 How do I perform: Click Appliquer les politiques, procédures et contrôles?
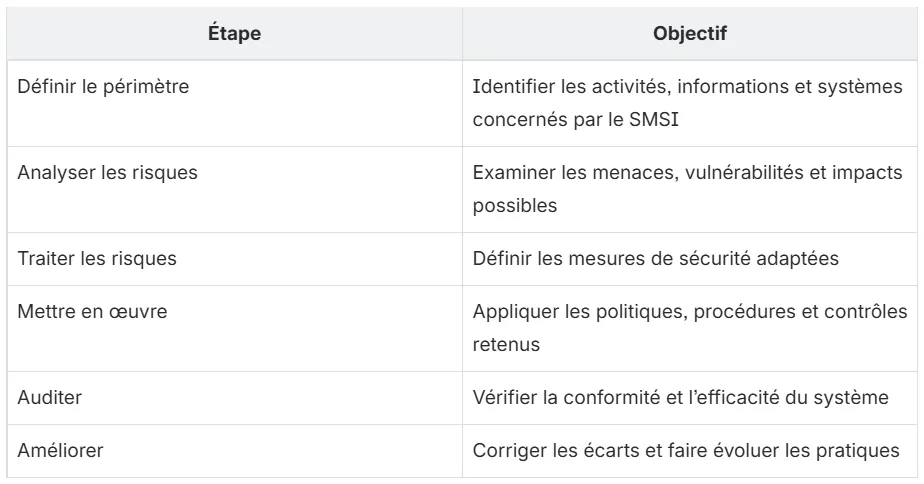(690, 312)
